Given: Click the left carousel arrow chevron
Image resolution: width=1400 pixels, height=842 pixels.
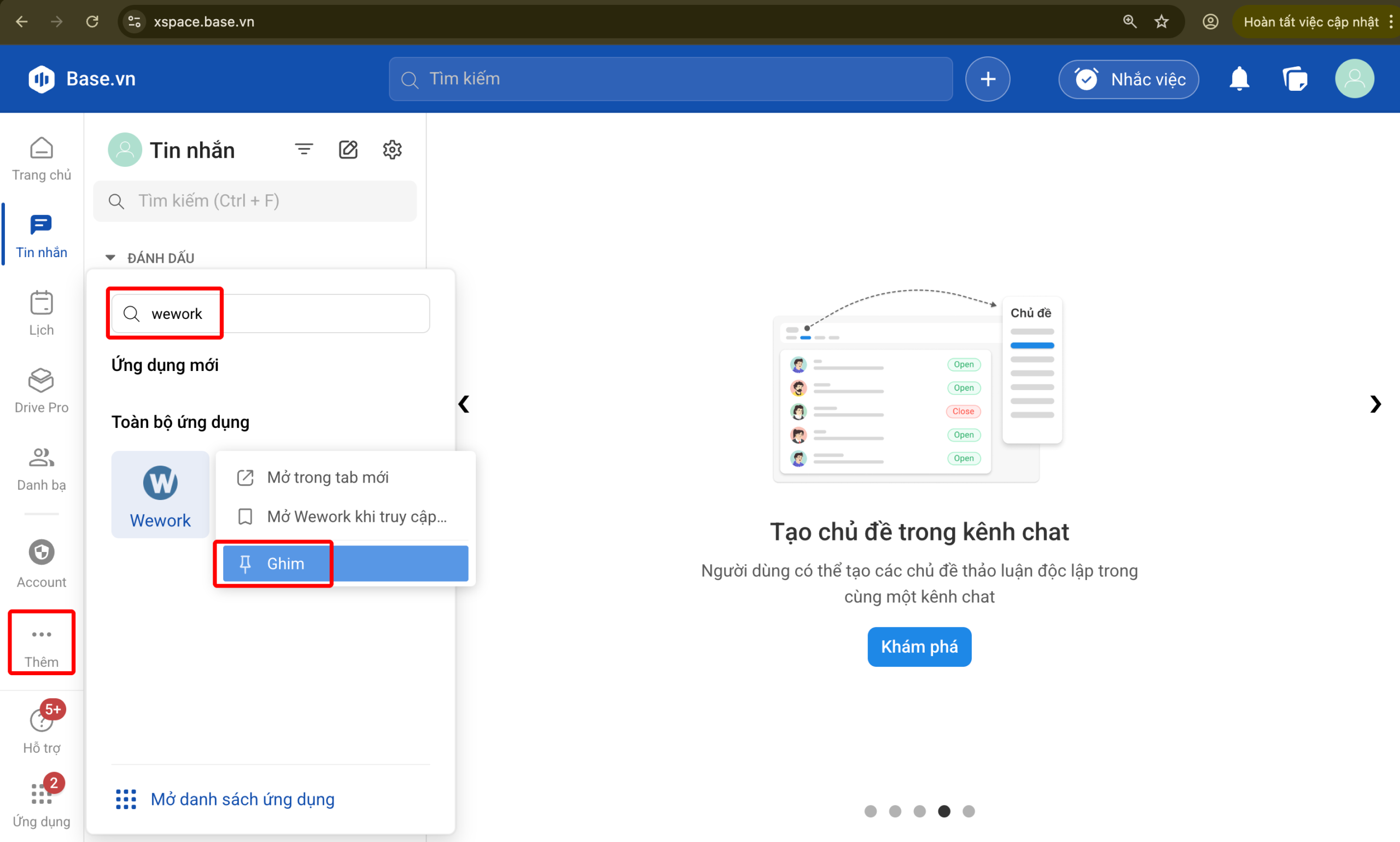Looking at the screenshot, I should tap(464, 403).
